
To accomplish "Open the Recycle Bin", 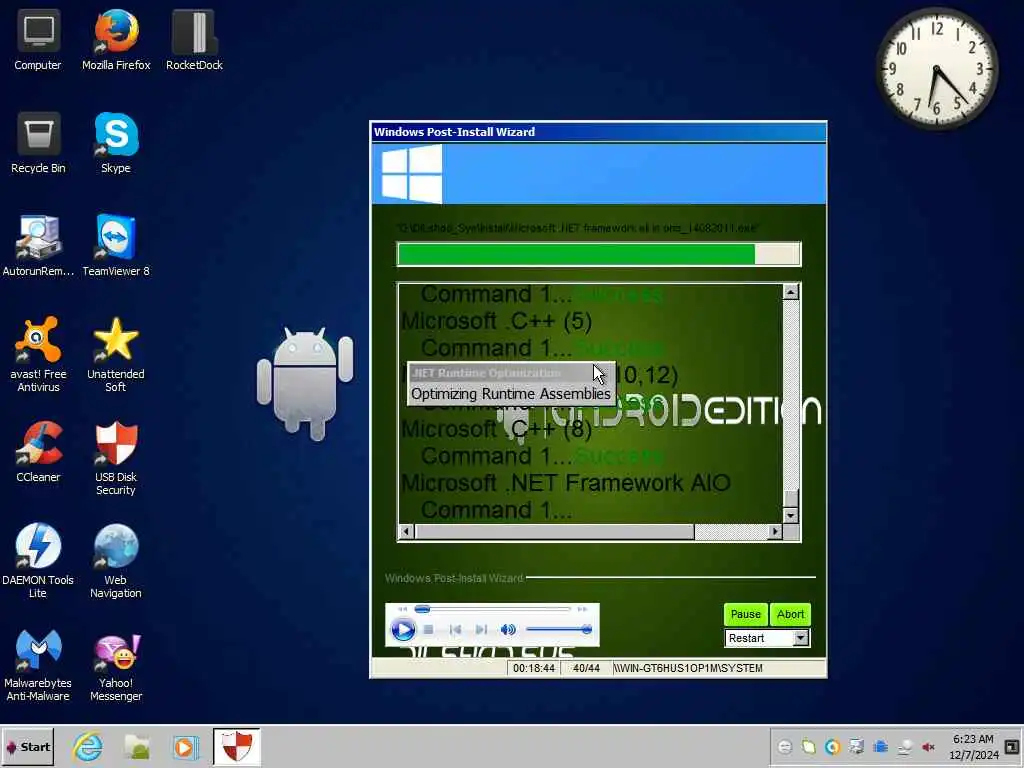I will [38, 144].
